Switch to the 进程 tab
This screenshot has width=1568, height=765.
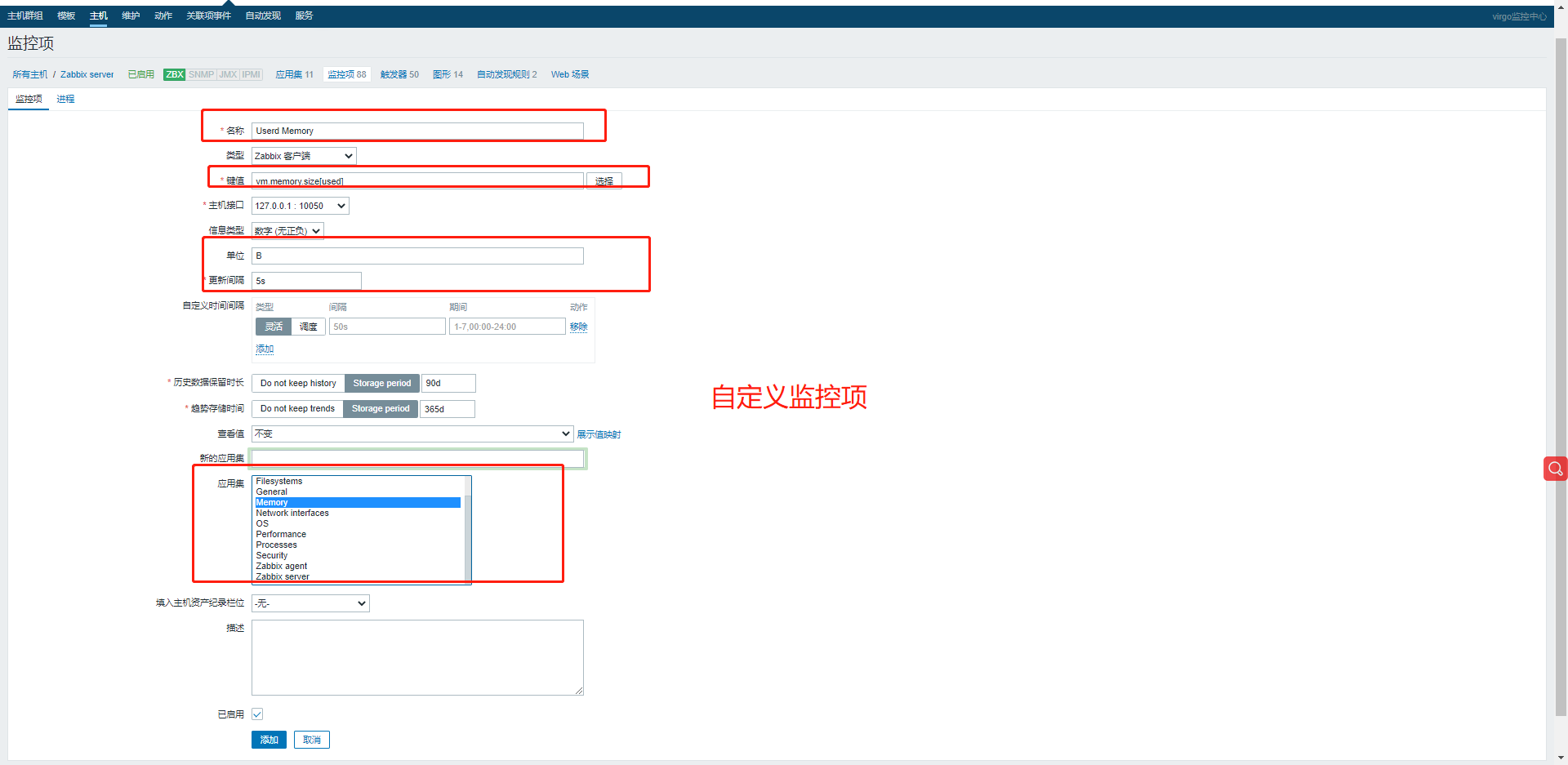pyautogui.click(x=65, y=99)
